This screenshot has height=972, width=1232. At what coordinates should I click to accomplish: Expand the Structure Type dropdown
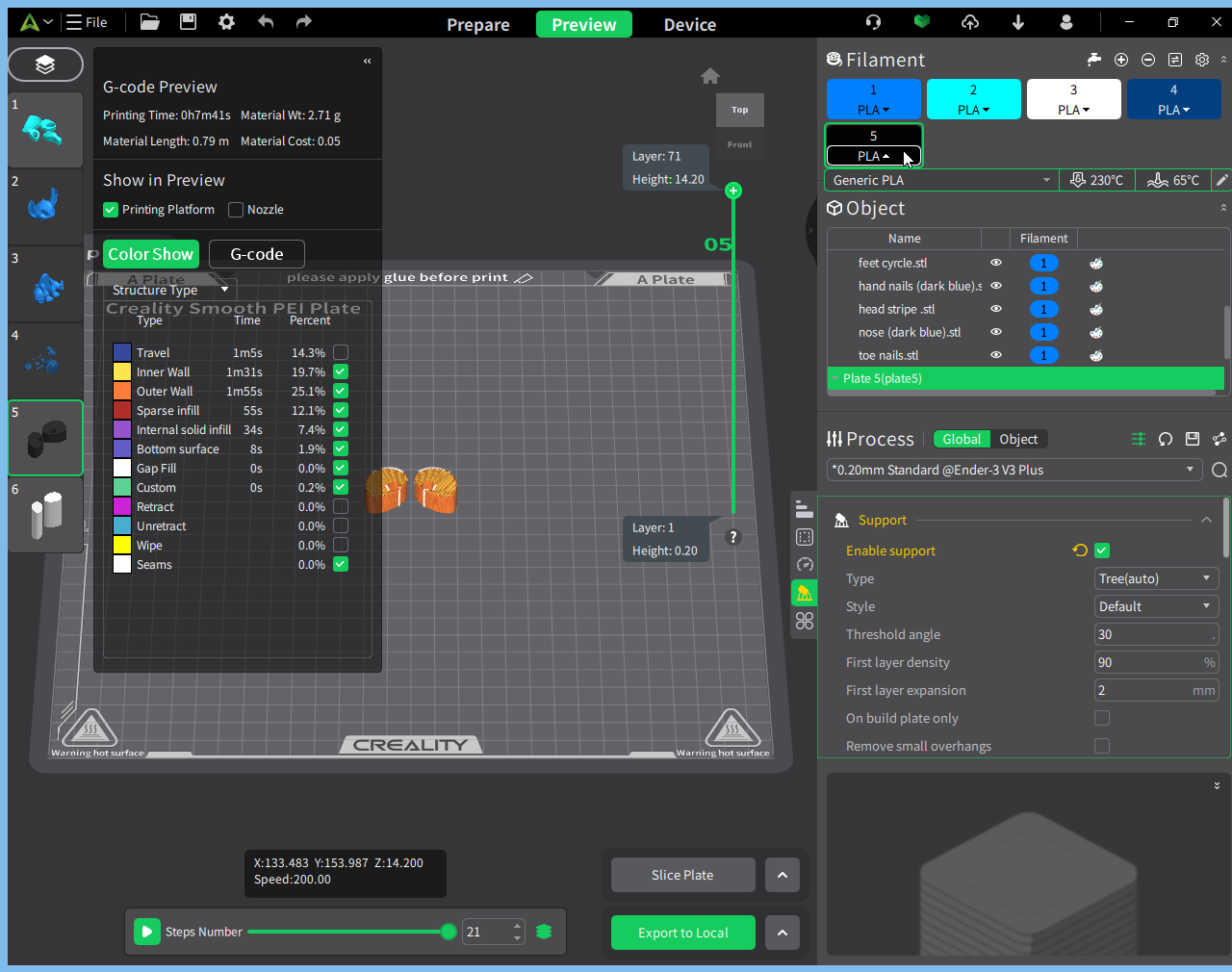click(171, 290)
